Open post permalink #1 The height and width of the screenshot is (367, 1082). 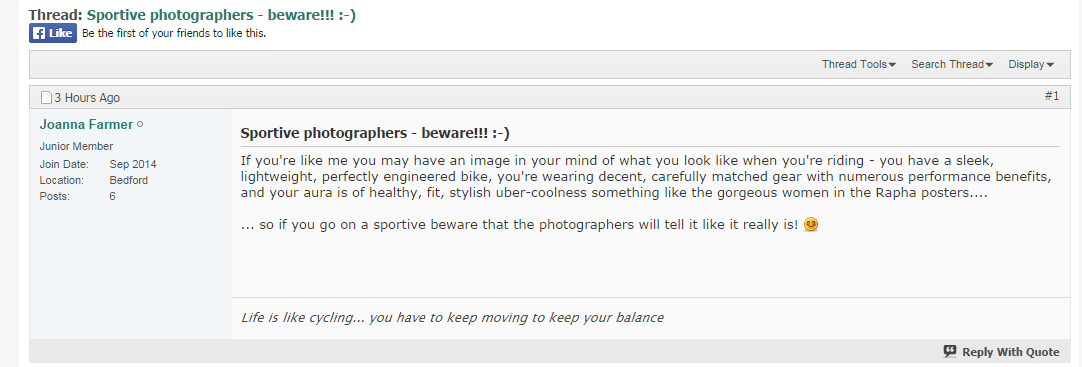(x=1052, y=97)
